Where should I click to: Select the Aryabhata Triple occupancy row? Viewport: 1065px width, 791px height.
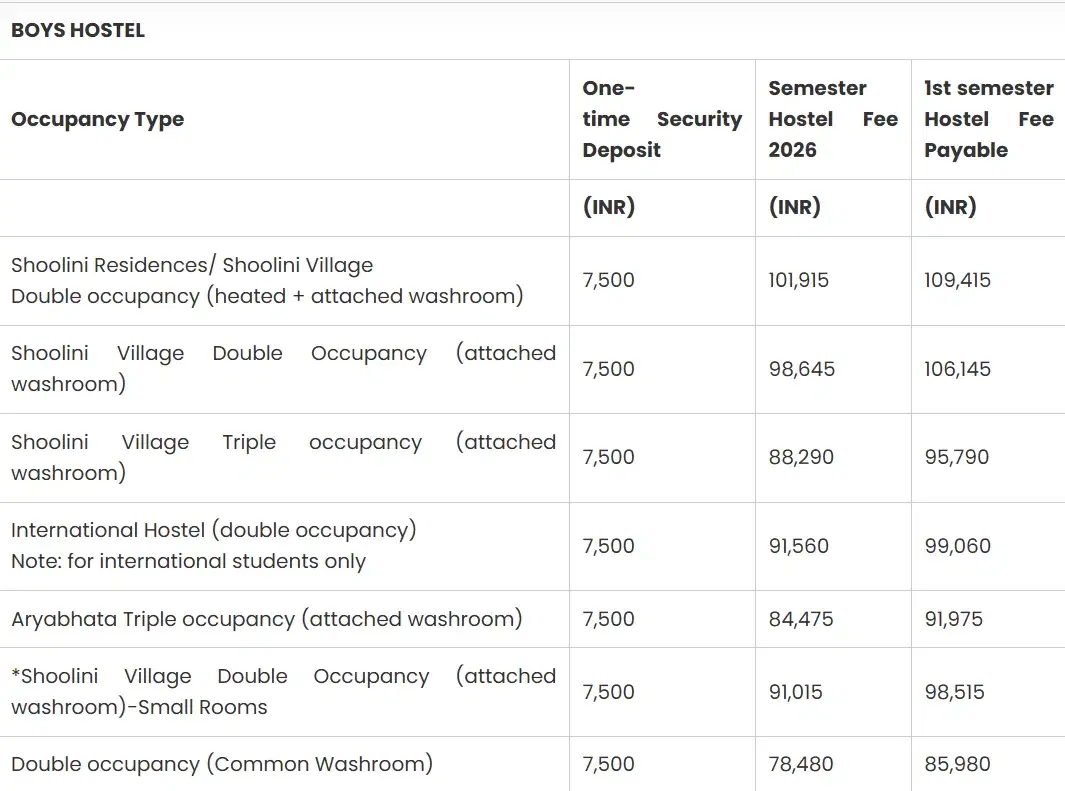click(x=265, y=618)
